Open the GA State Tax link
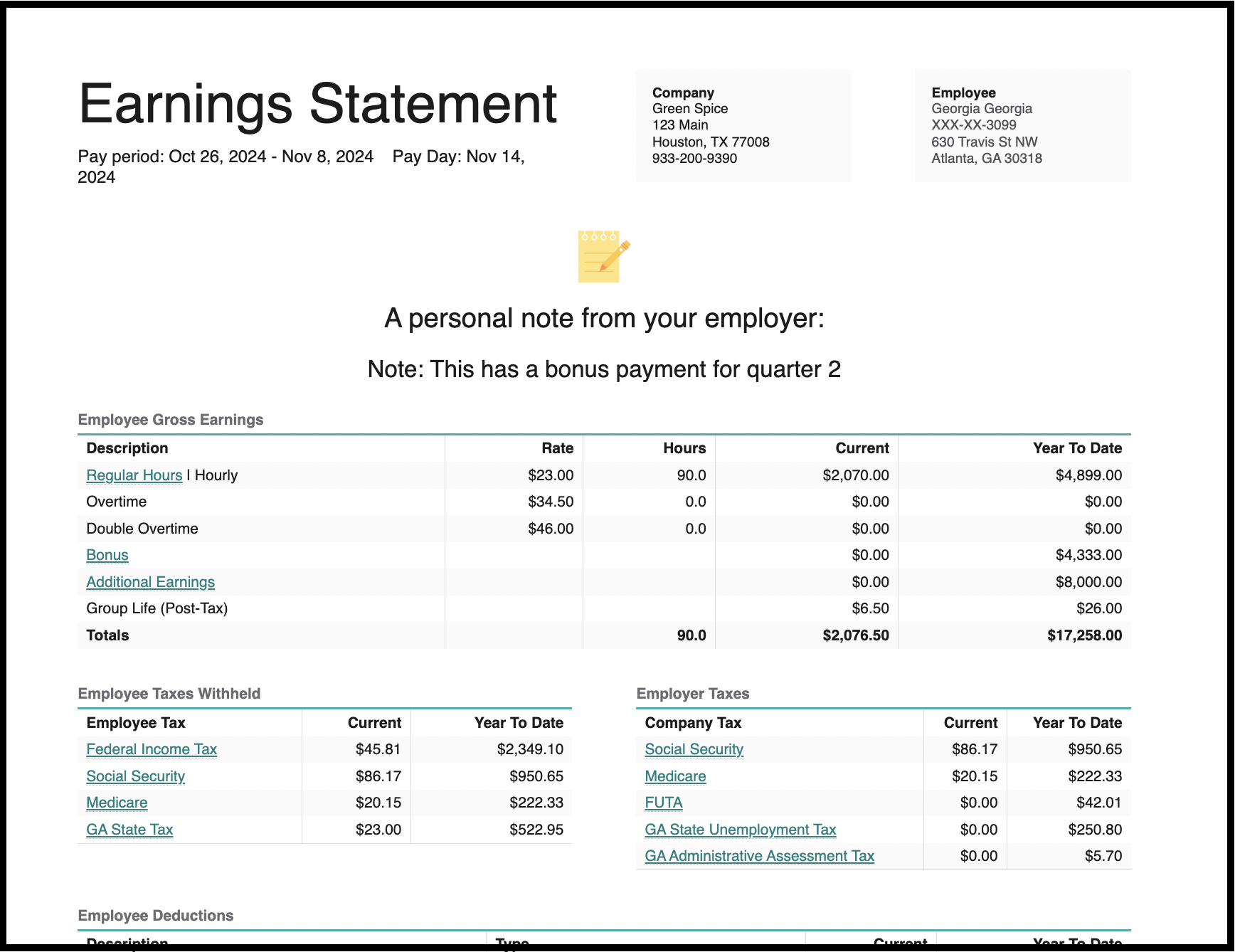Viewport: 1235px width, 952px height. click(129, 829)
